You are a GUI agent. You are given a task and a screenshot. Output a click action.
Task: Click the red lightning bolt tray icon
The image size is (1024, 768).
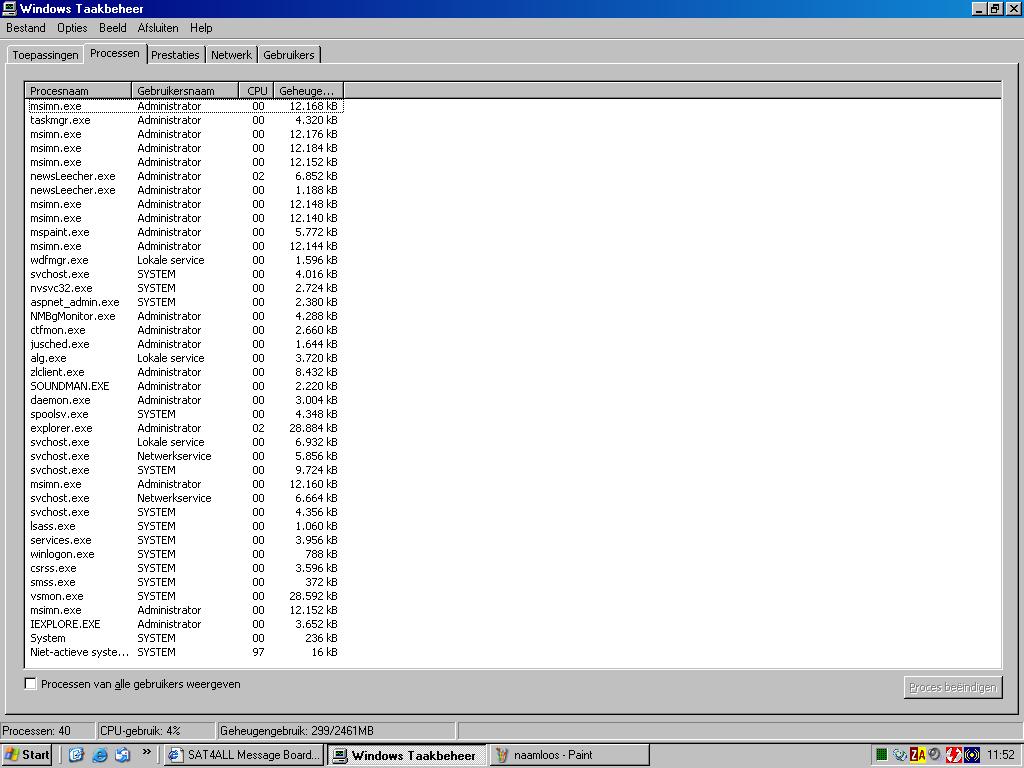(x=953, y=755)
